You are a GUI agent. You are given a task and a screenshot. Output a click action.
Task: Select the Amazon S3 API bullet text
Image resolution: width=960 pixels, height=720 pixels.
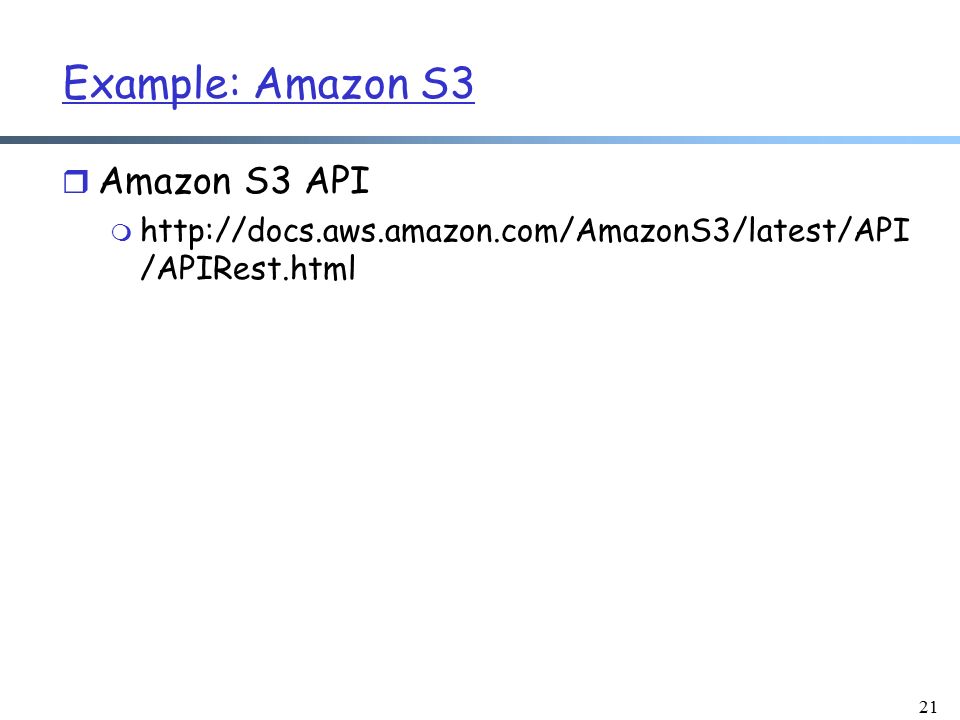[x=234, y=181]
